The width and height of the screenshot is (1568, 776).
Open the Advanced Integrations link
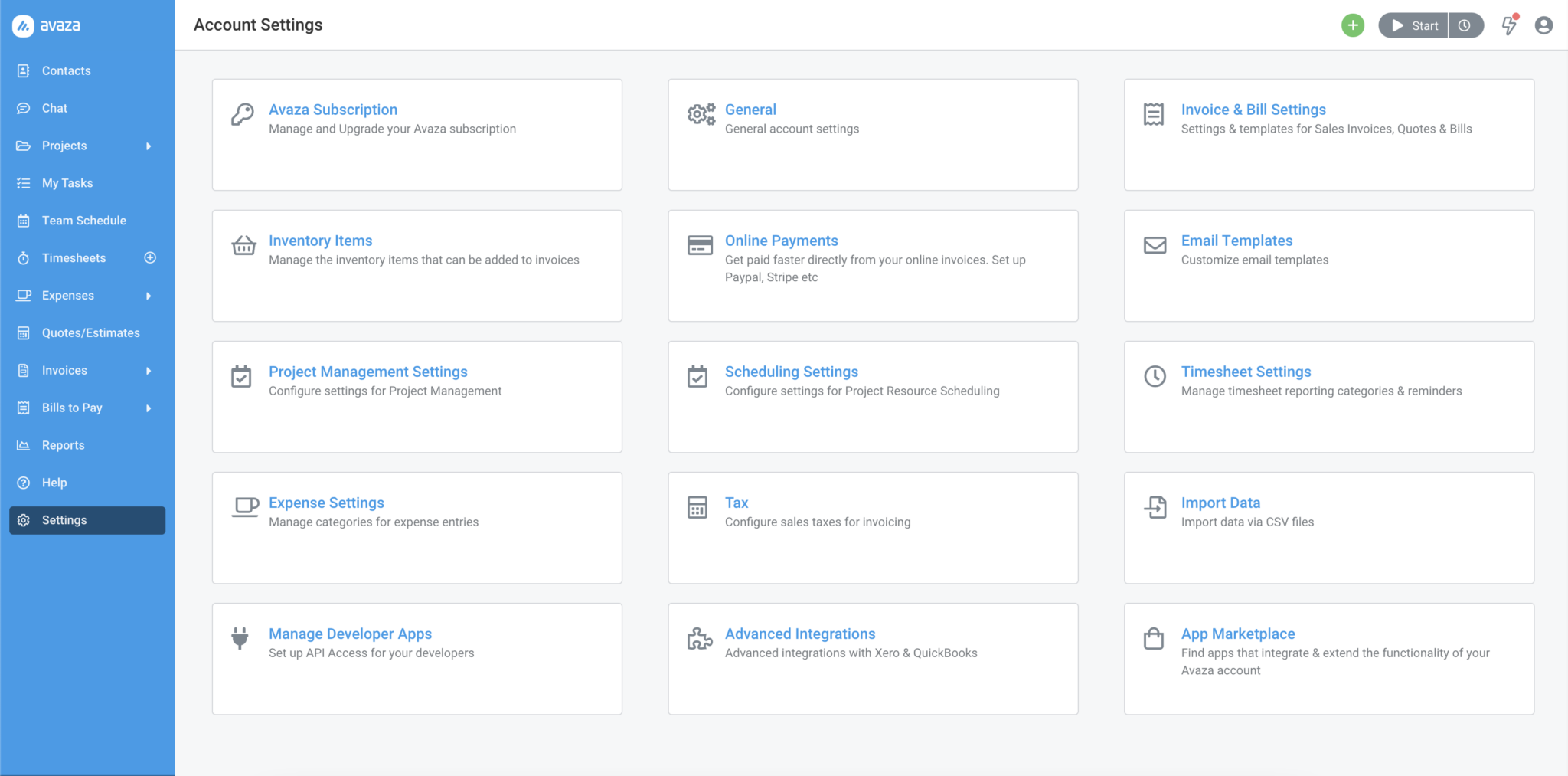coord(800,634)
